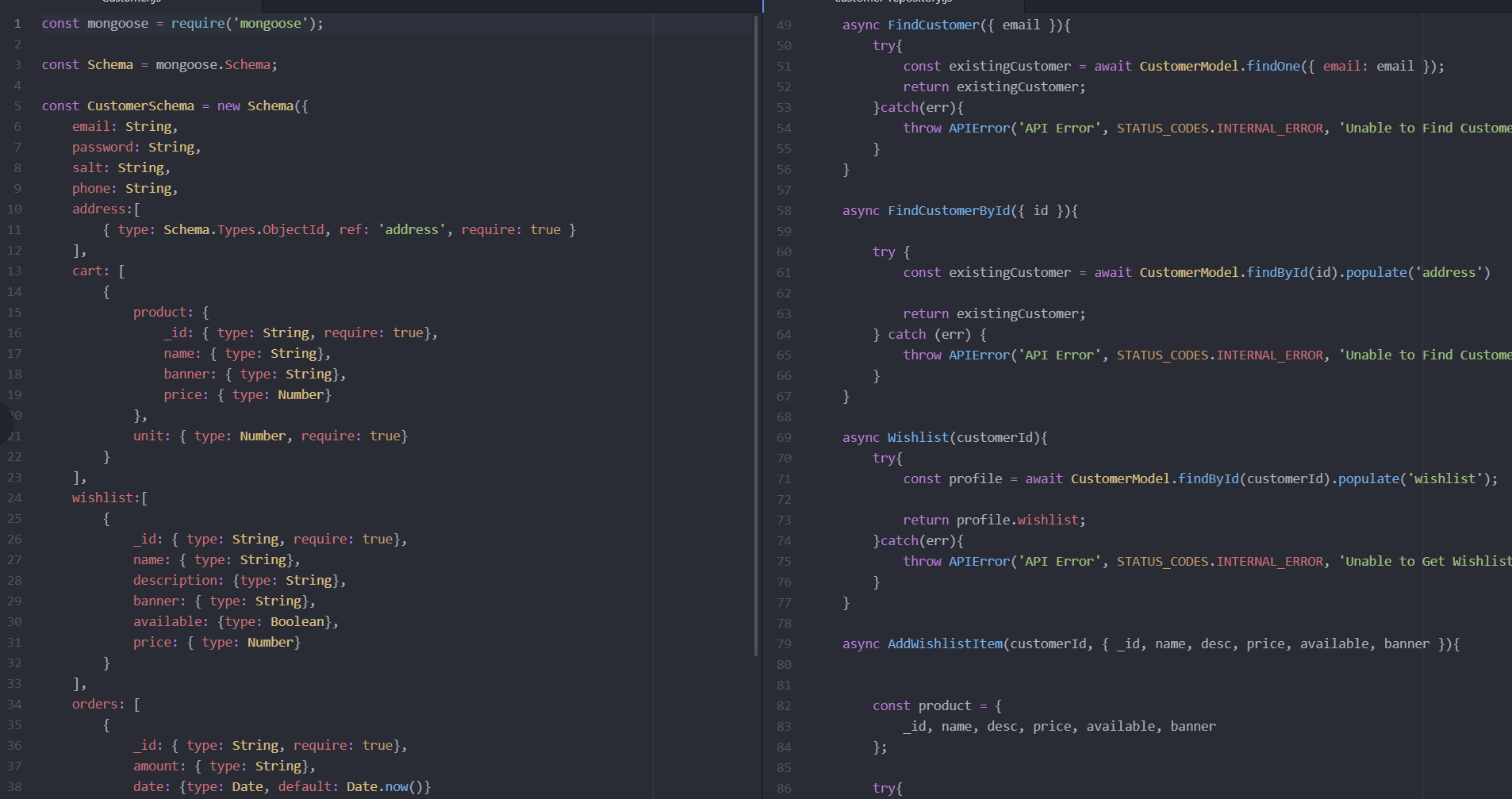Click the 'salt' field on line 8
The height and width of the screenshot is (799, 1512).
click(87, 167)
